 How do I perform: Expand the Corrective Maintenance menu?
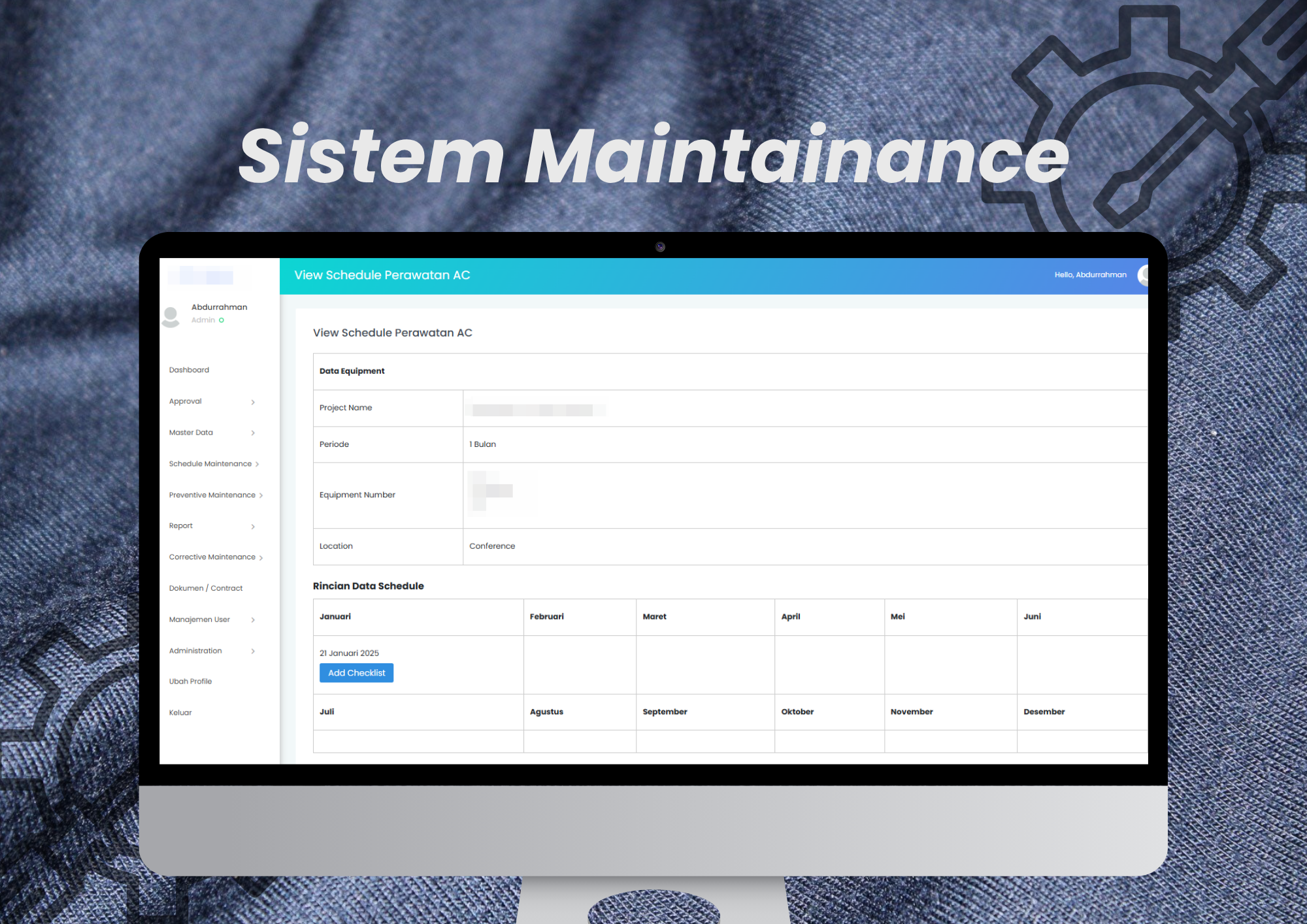point(212,557)
